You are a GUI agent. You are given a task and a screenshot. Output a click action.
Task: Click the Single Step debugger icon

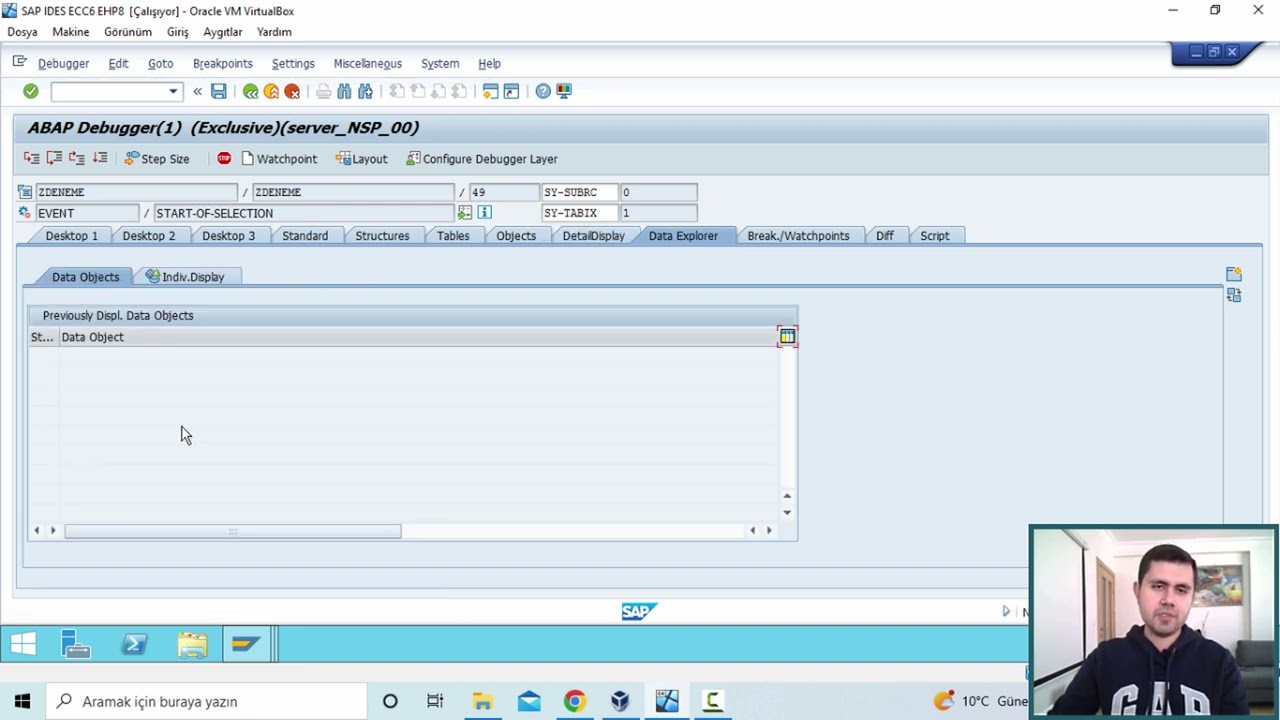pyautogui.click(x=32, y=158)
